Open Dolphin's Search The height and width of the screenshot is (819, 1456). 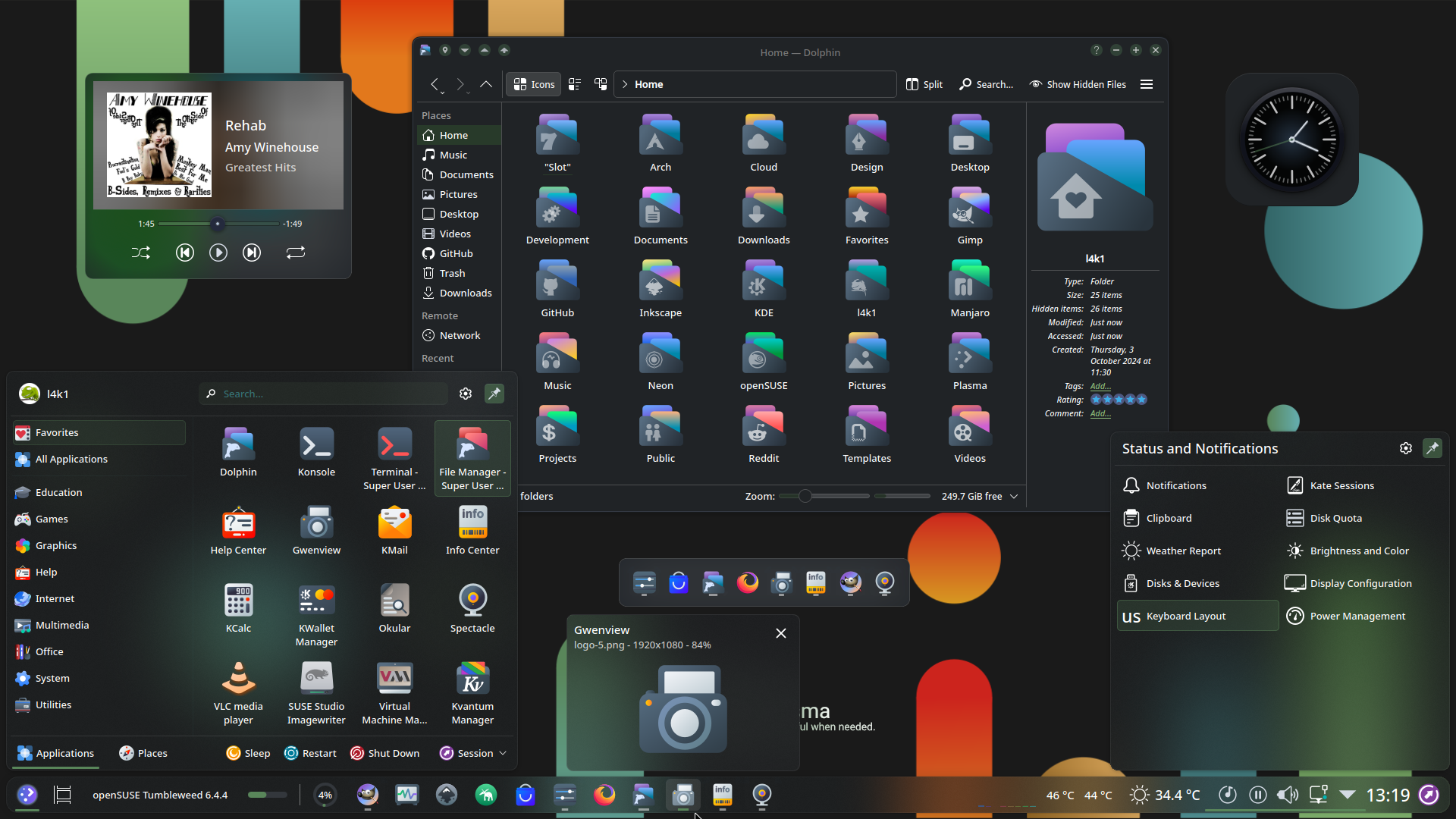[986, 84]
